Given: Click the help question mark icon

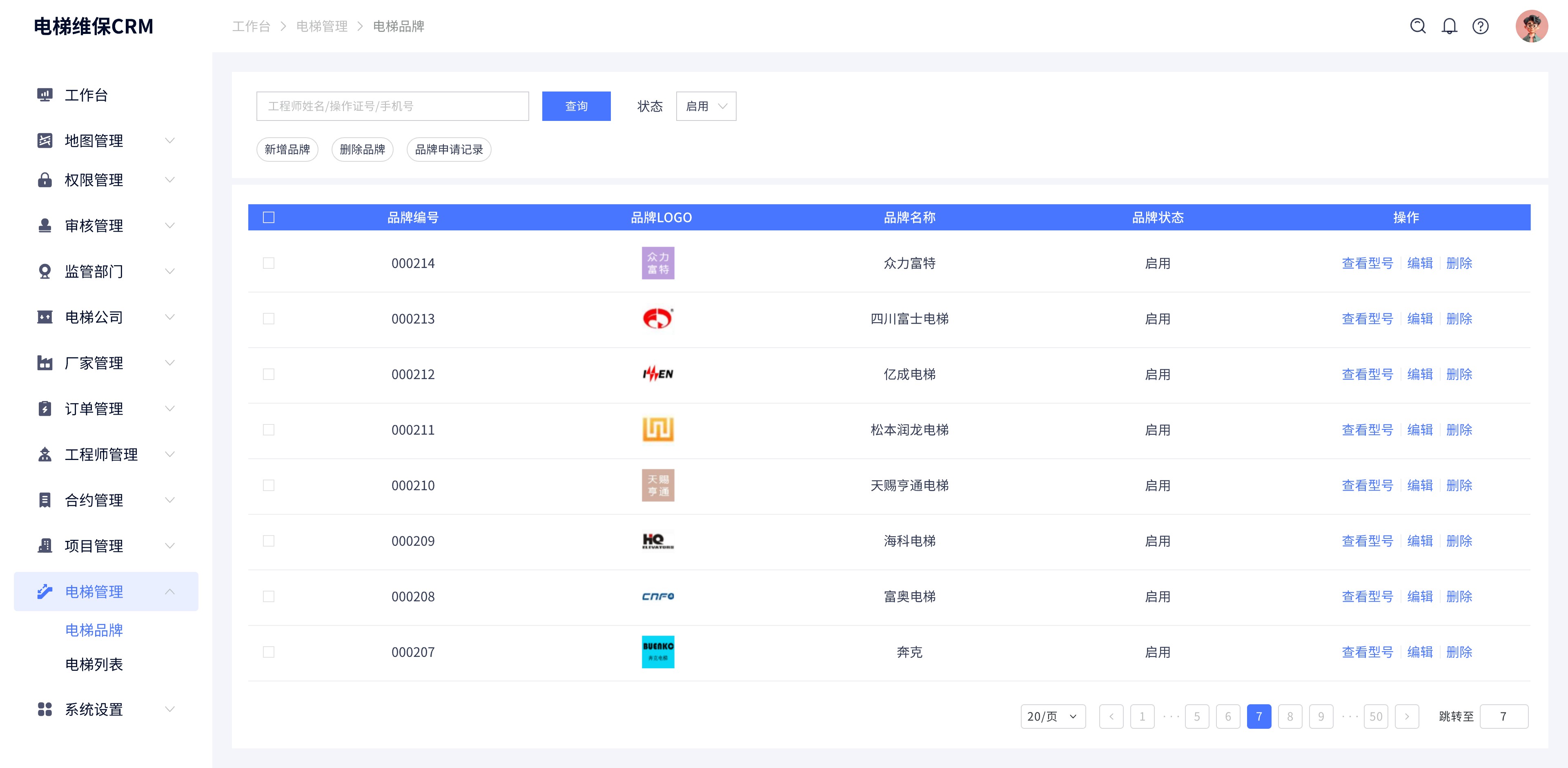Looking at the screenshot, I should [x=1480, y=26].
